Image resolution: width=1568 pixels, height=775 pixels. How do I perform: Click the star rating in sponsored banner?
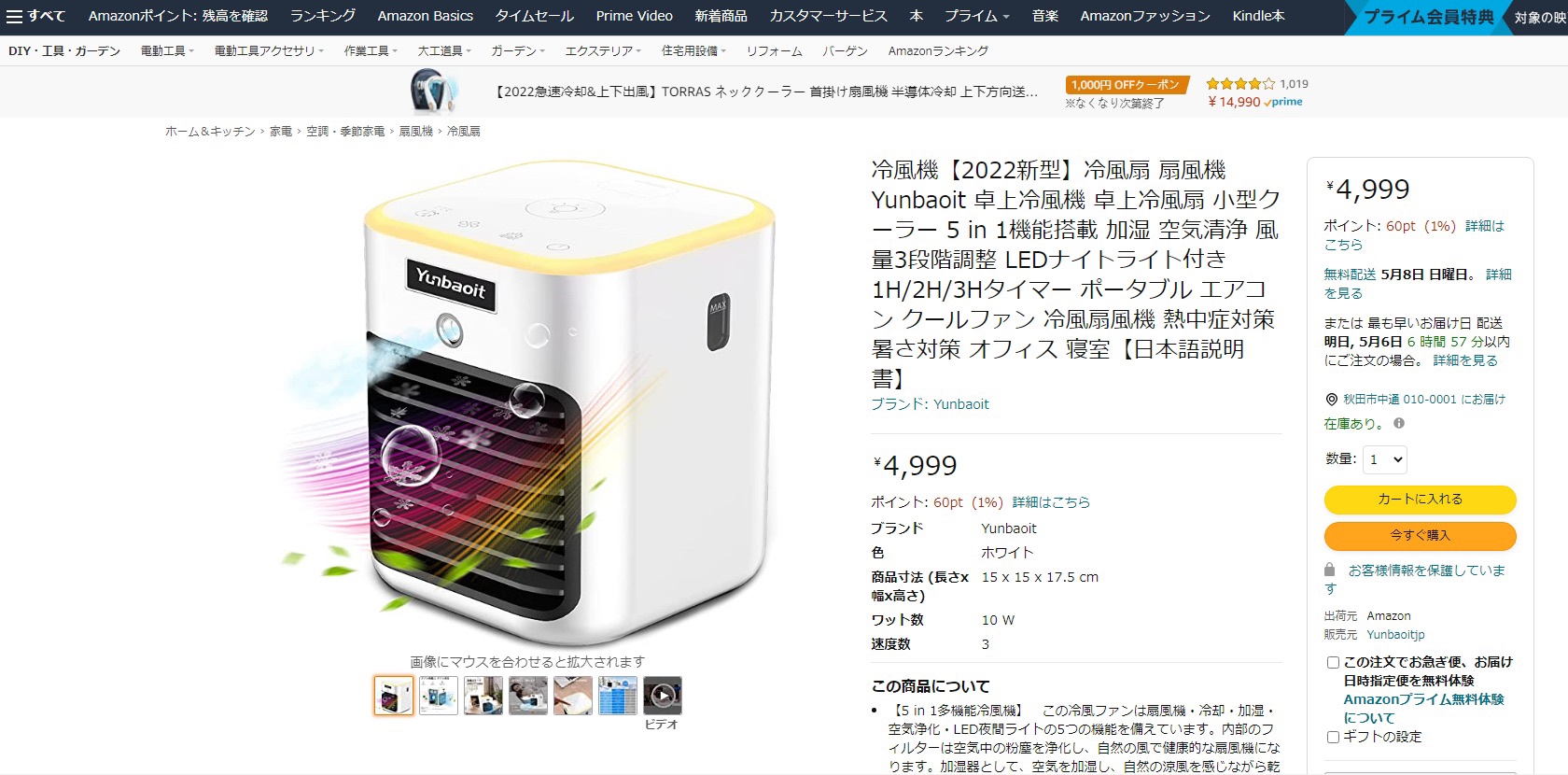pyautogui.click(x=1239, y=84)
